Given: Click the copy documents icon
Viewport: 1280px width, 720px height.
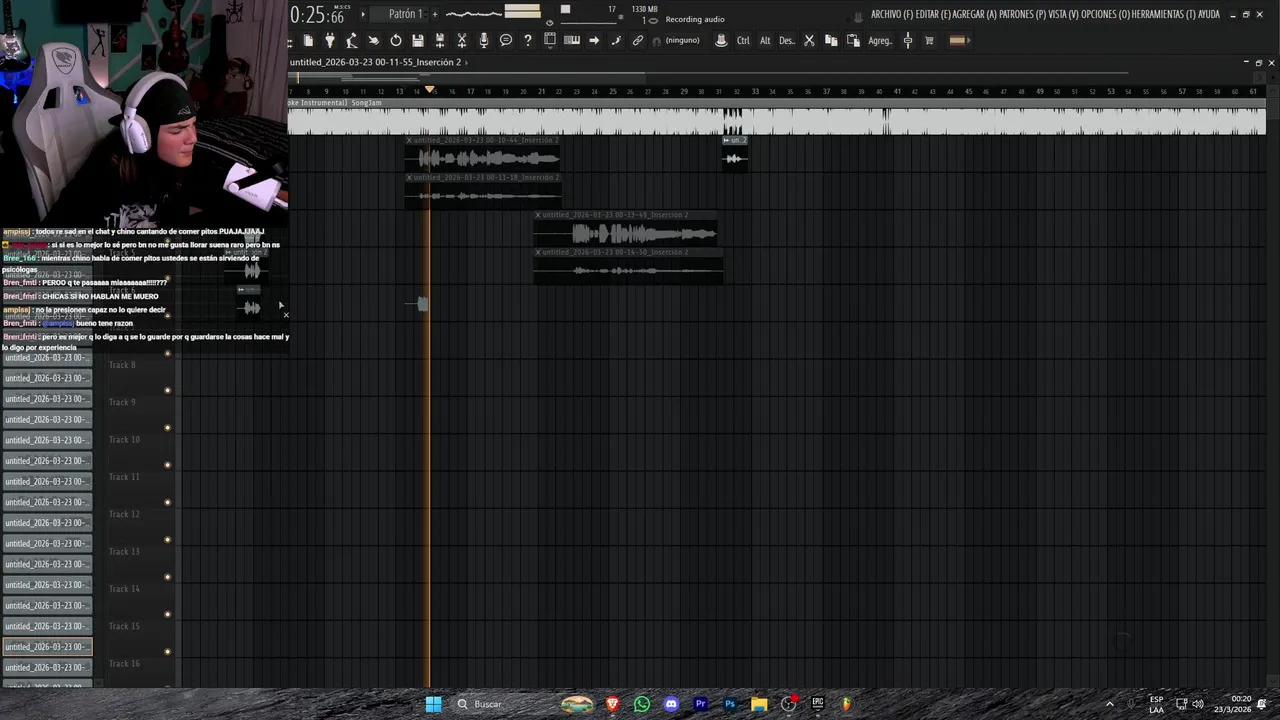Looking at the screenshot, I should [x=831, y=41].
